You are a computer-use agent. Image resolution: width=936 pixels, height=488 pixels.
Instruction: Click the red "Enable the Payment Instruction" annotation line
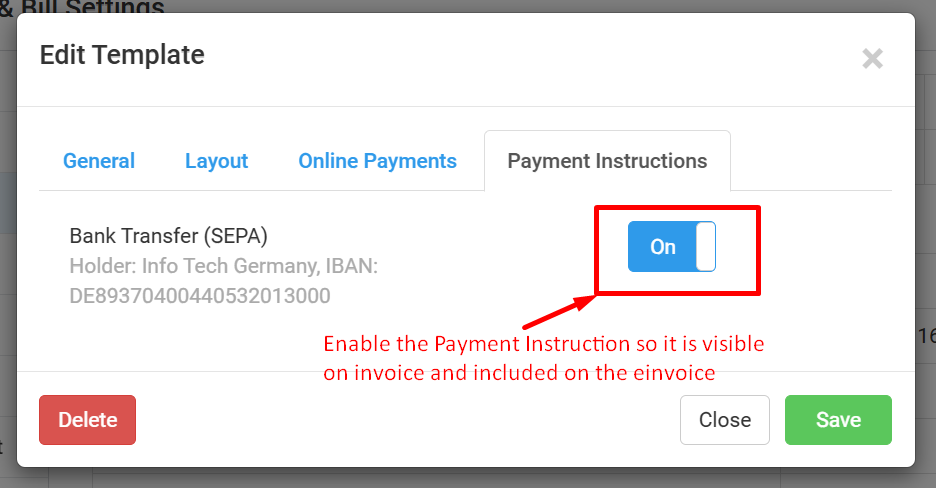click(x=543, y=345)
